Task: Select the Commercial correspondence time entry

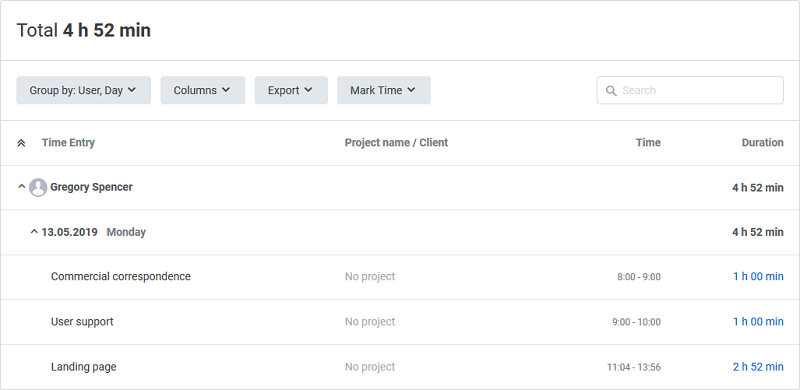Action: (x=121, y=277)
